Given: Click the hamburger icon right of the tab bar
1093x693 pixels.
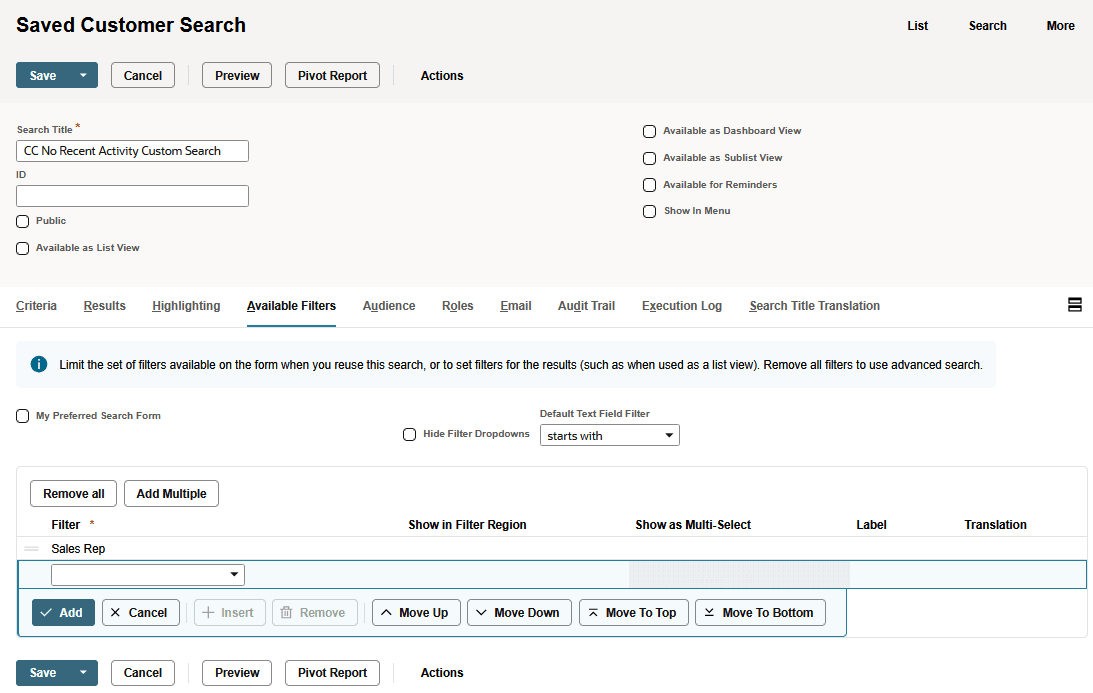Looking at the screenshot, I should click(x=1075, y=304).
